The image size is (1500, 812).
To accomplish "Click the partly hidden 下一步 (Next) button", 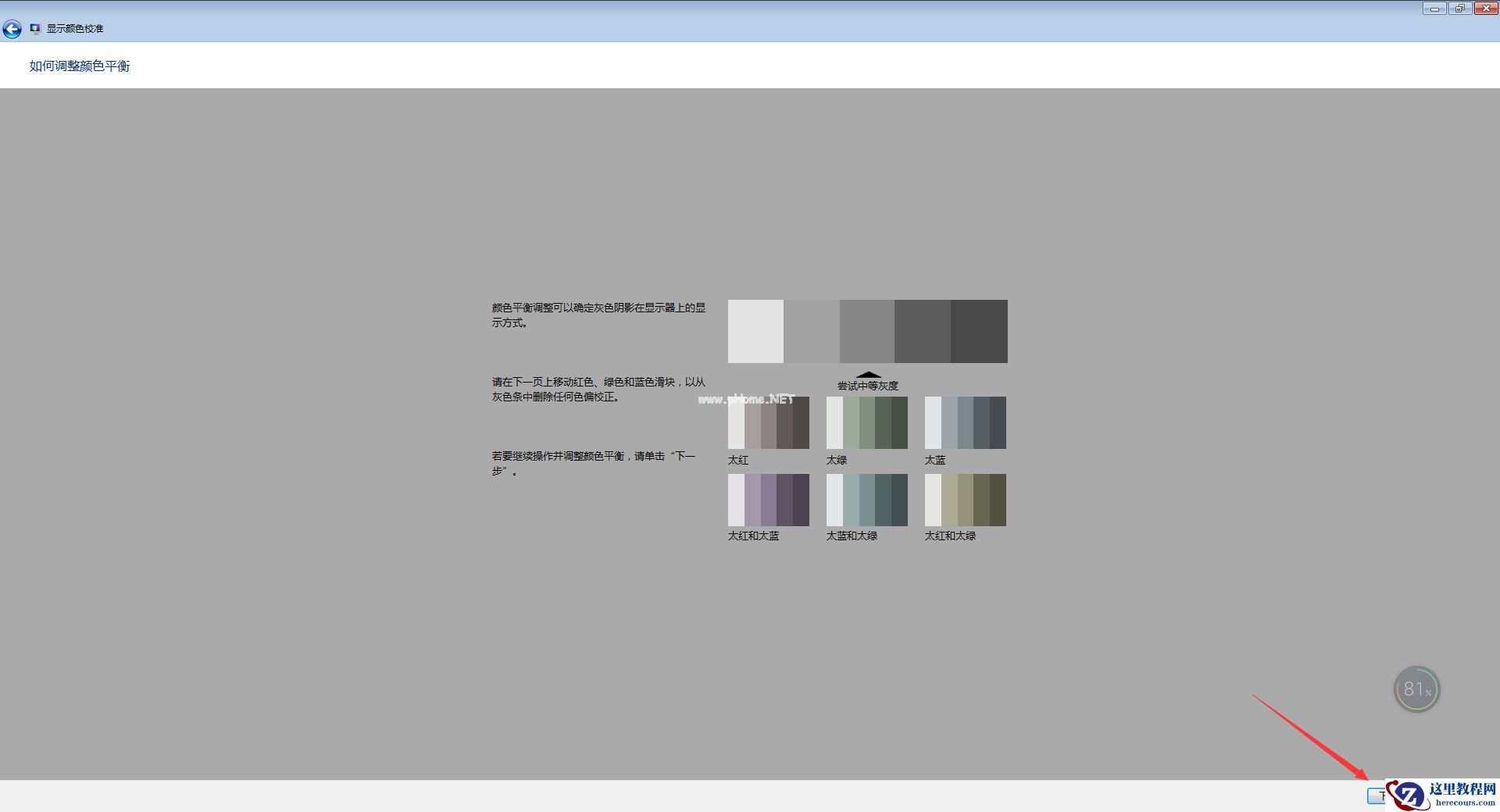I will [x=1377, y=796].
